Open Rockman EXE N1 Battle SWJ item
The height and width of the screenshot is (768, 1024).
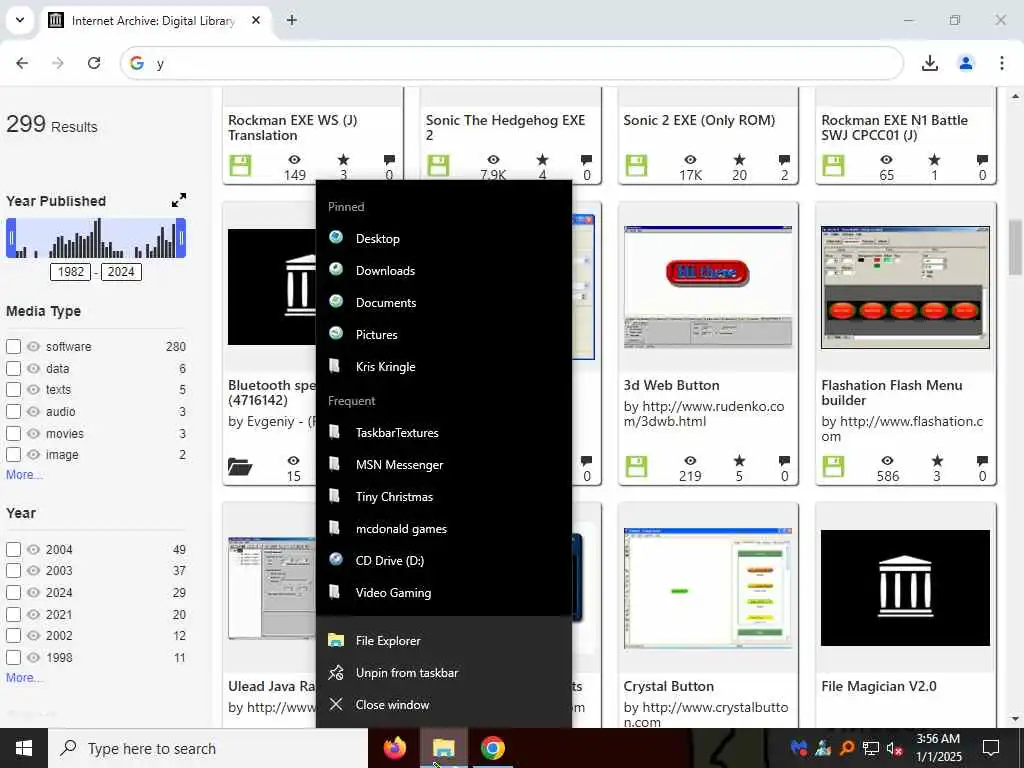click(x=894, y=127)
